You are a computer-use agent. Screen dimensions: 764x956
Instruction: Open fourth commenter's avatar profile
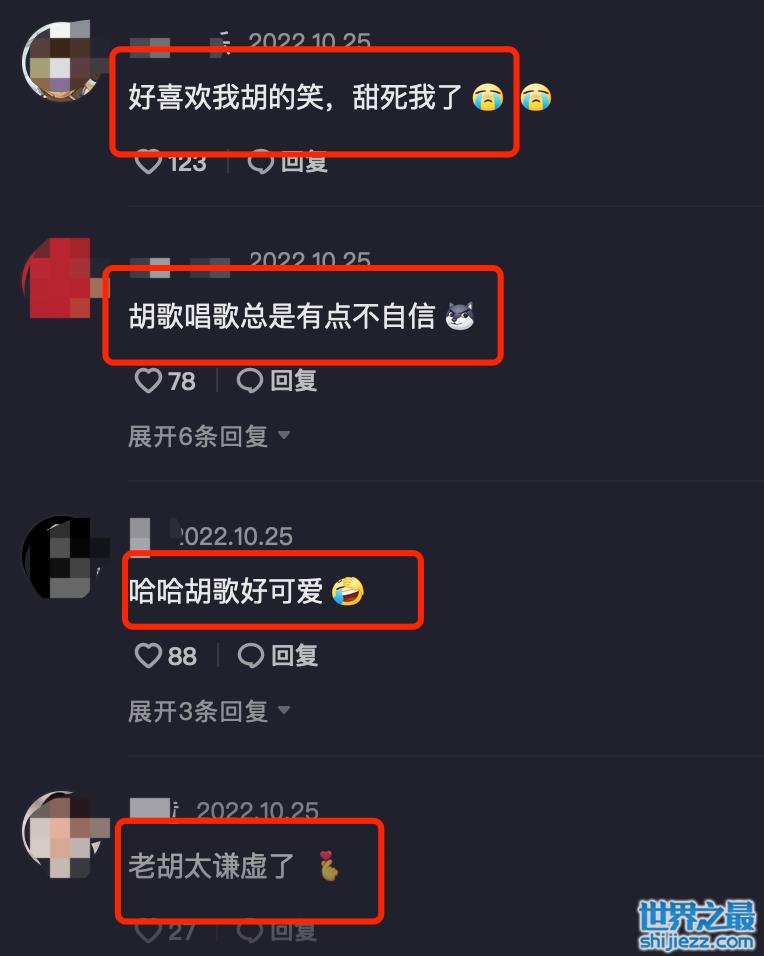tap(60, 834)
